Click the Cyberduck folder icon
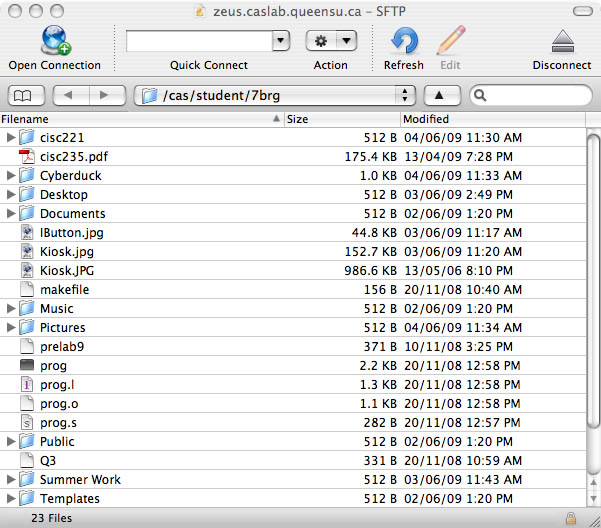The width and height of the screenshot is (601, 528). pyautogui.click(x=27, y=175)
